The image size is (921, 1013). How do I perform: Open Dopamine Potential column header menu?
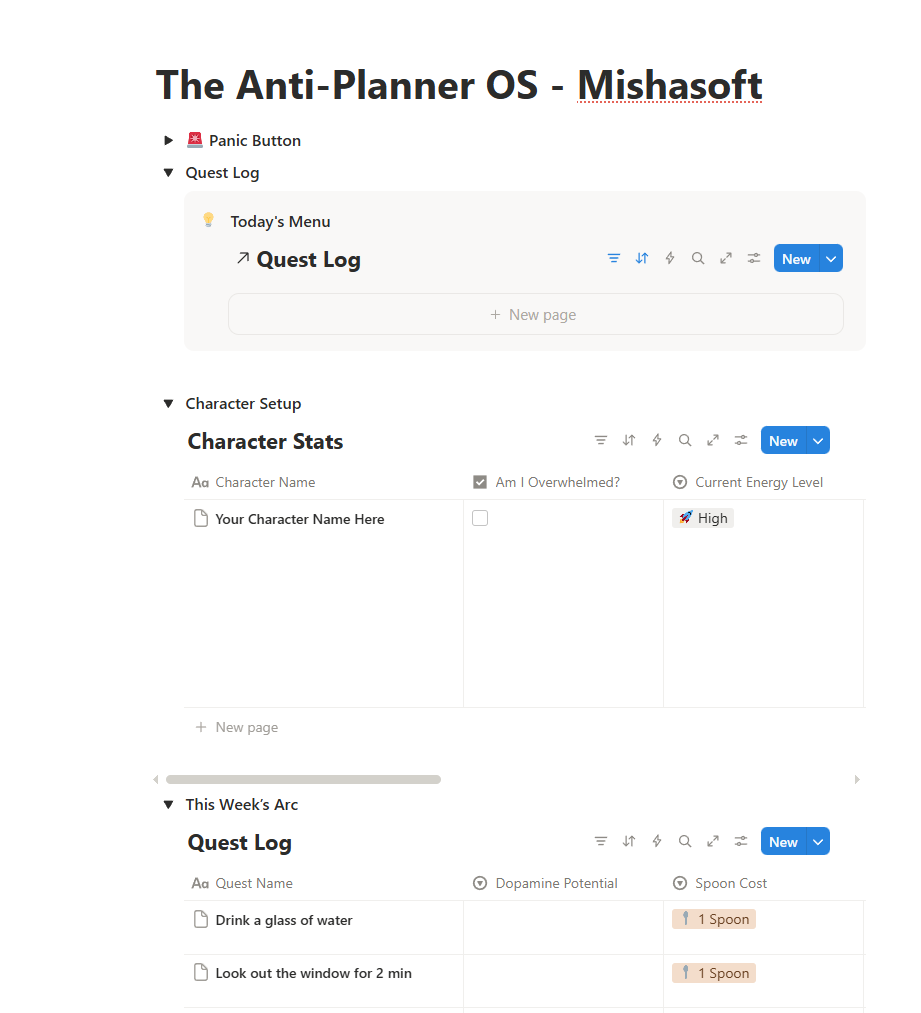click(x=545, y=883)
